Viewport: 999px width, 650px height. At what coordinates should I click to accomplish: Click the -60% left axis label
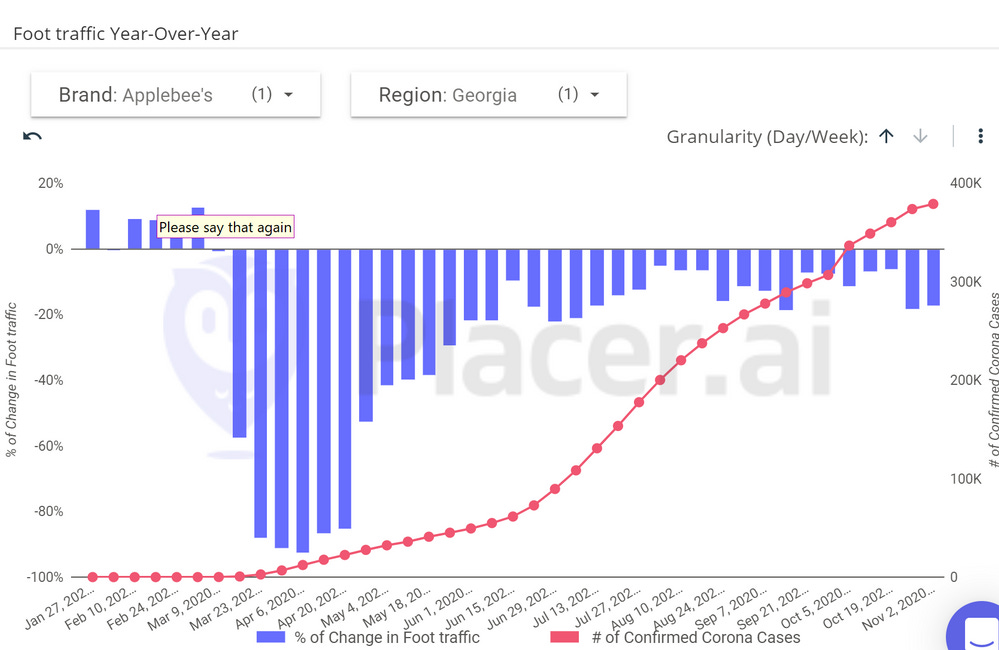click(x=48, y=446)
